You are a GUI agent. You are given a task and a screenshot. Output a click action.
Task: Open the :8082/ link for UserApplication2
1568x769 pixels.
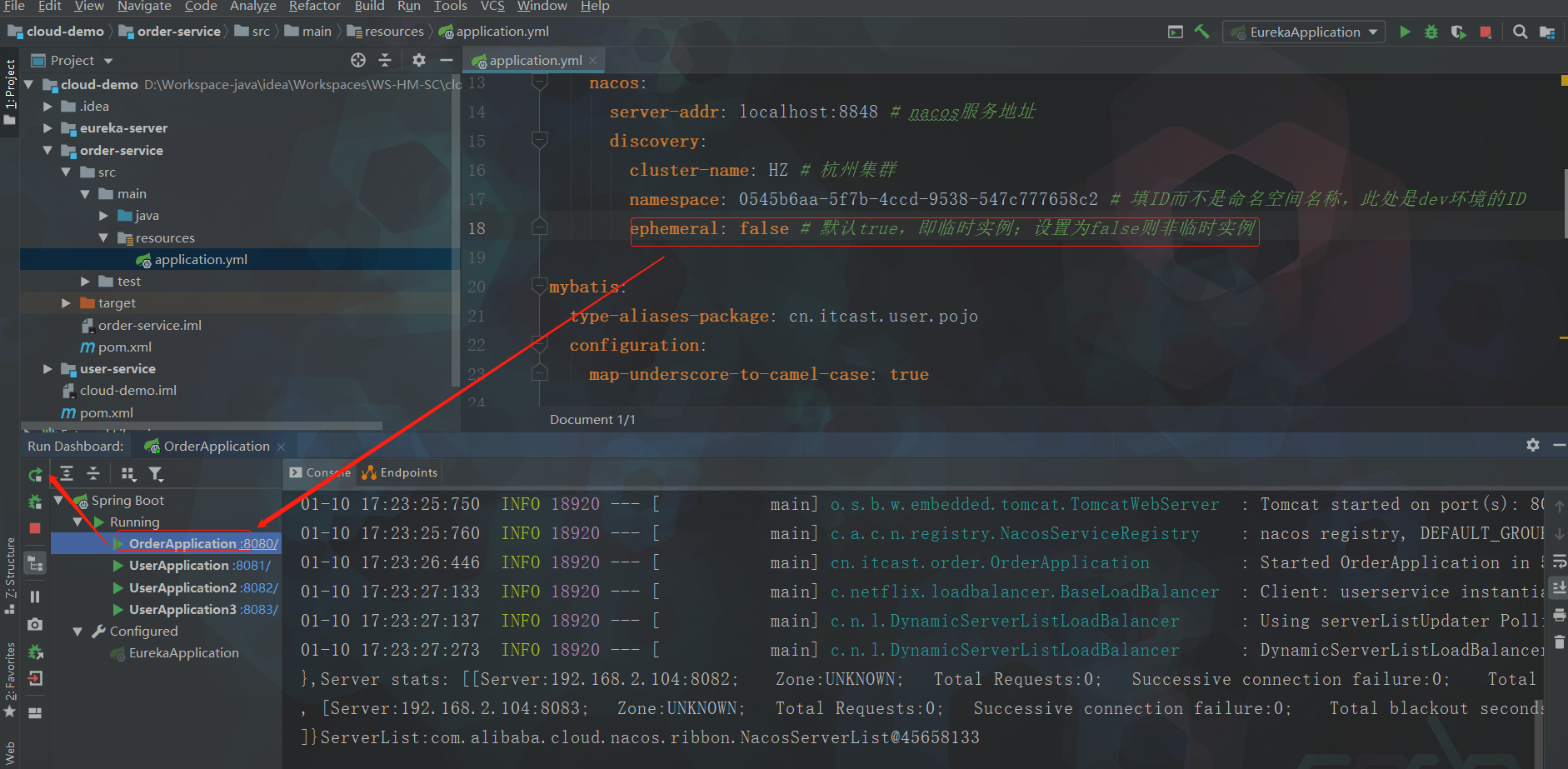pos(258,588)
